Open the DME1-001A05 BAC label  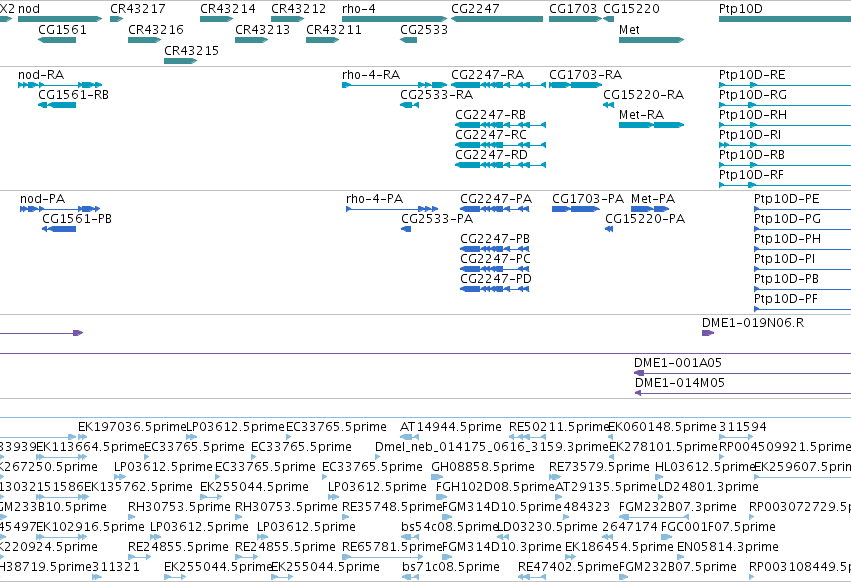678,363
